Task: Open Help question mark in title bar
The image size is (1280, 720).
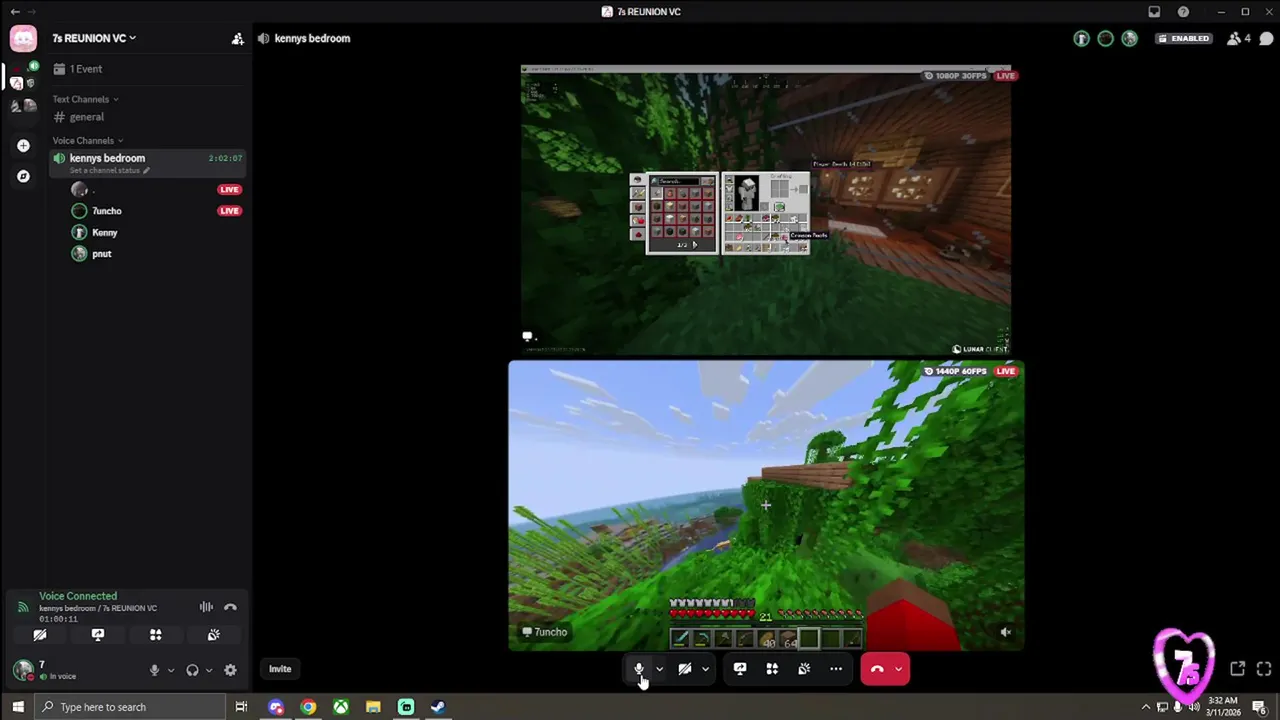Action: click(1184, 12)
